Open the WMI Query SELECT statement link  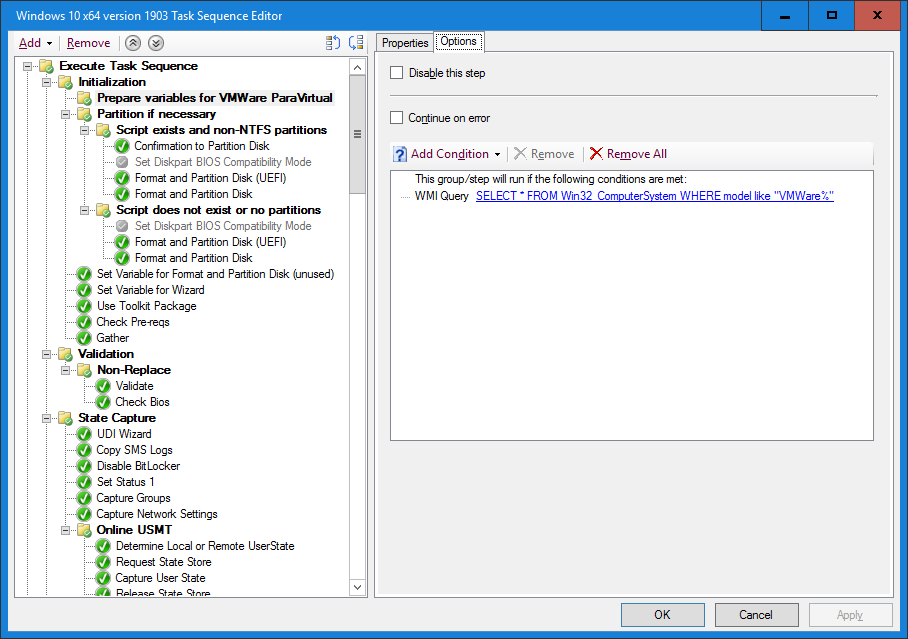tap(654, 196)
